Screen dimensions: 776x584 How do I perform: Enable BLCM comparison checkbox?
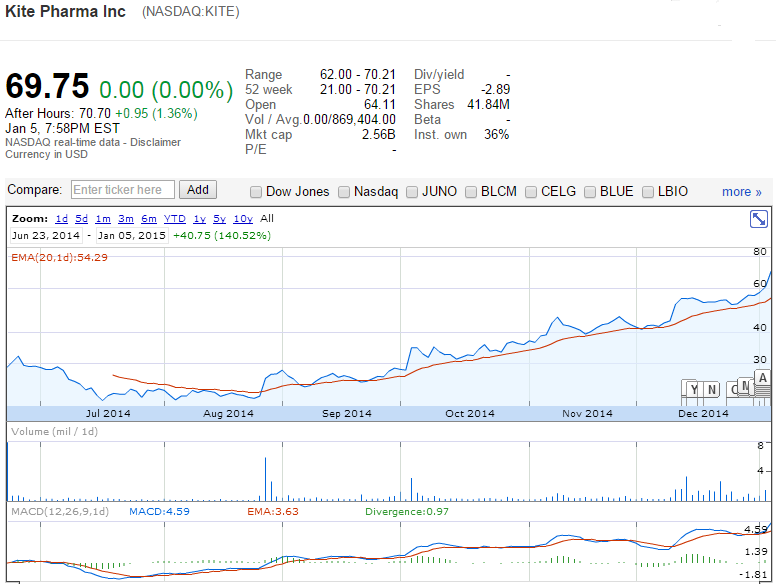(471, 192)
